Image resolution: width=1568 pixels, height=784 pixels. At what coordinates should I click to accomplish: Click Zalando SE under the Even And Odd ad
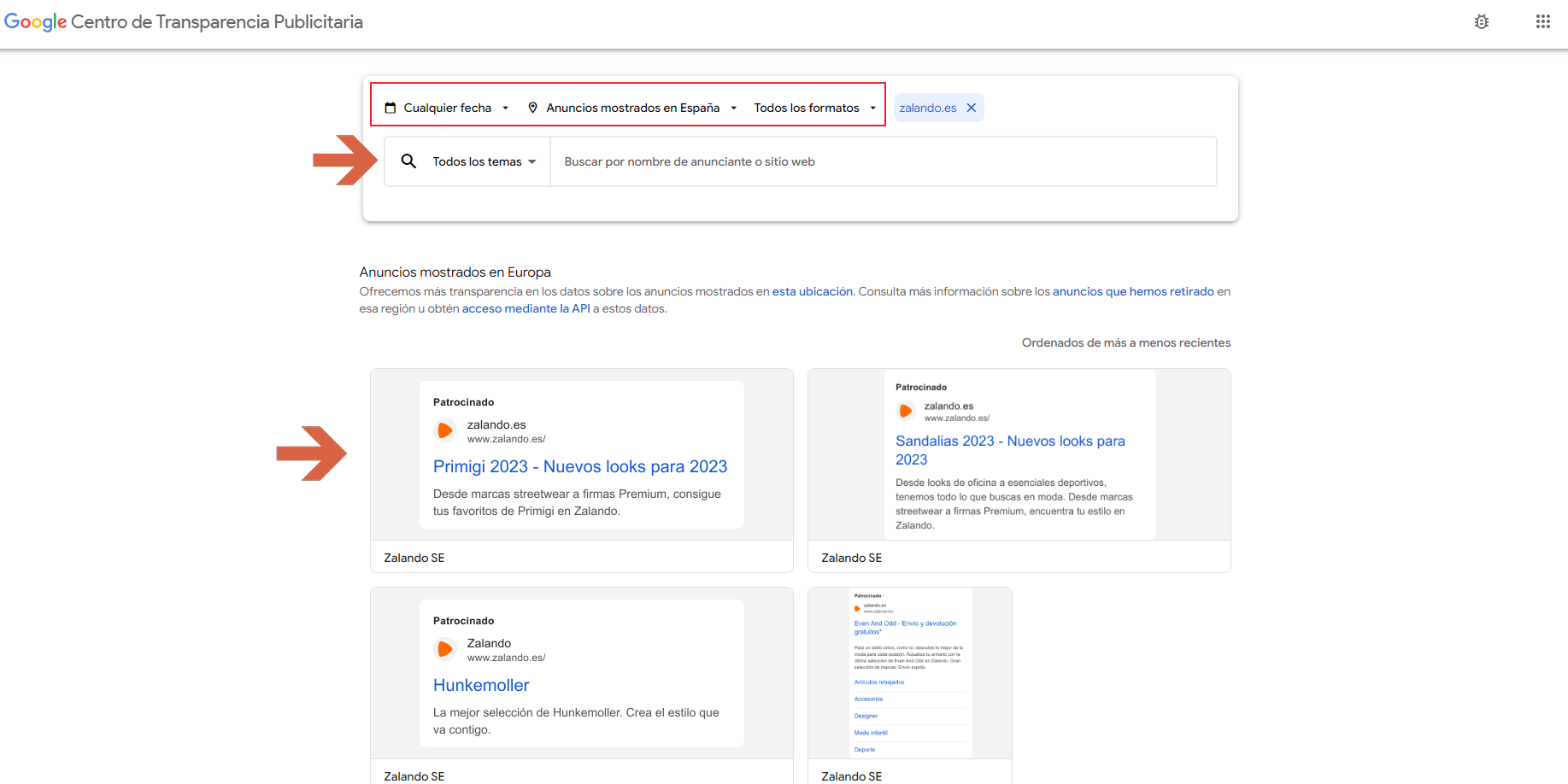852,775
